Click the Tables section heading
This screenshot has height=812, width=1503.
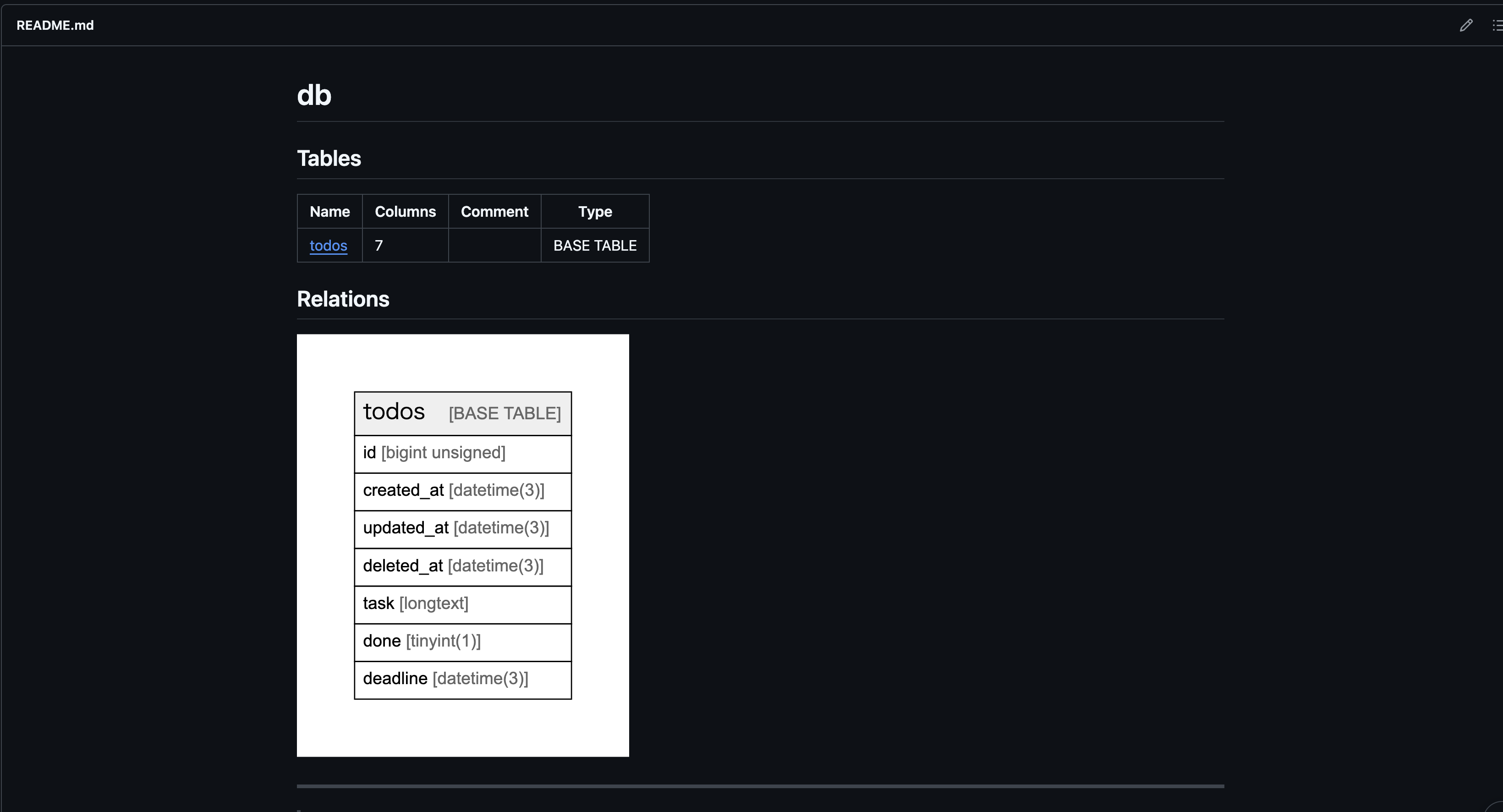tap(329, 158)
